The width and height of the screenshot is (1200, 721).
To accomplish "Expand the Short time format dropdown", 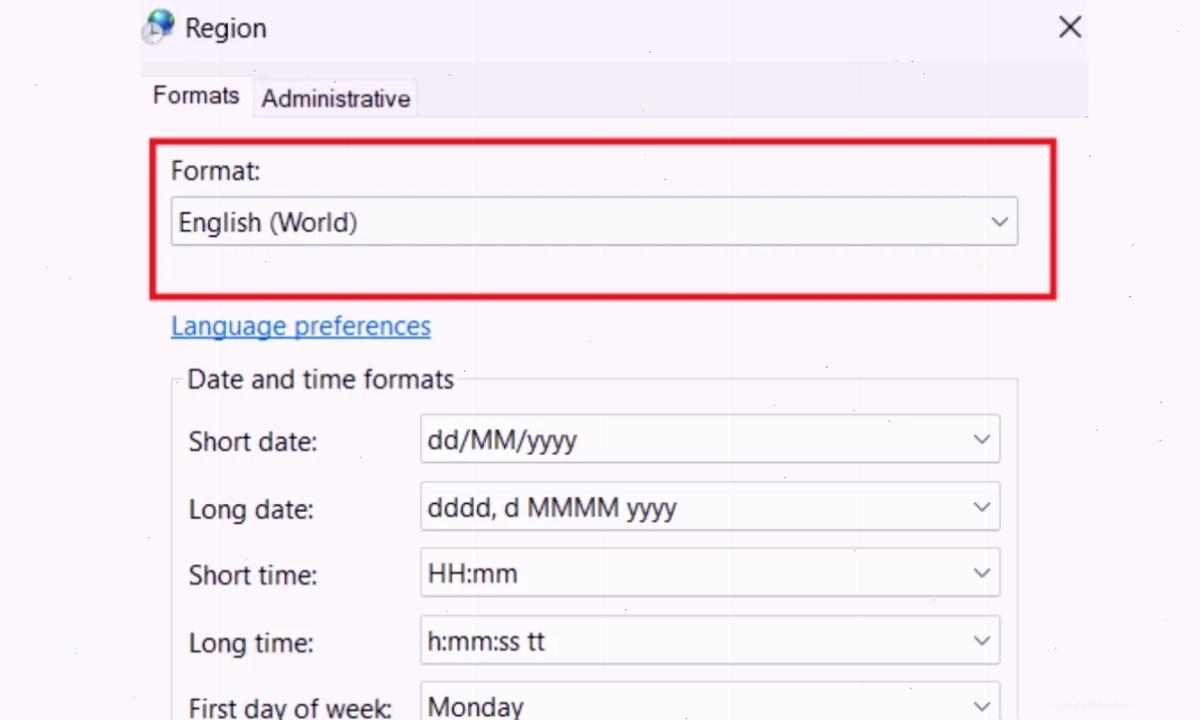I will click(x=710, y=574).
